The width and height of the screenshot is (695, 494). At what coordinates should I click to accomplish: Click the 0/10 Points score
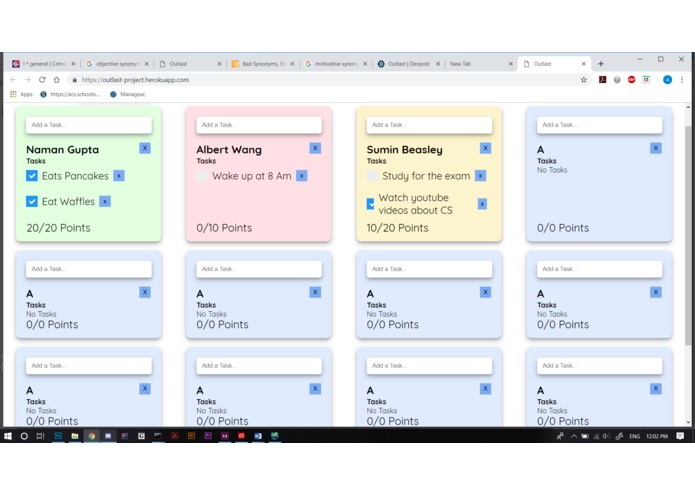point(224,228)
